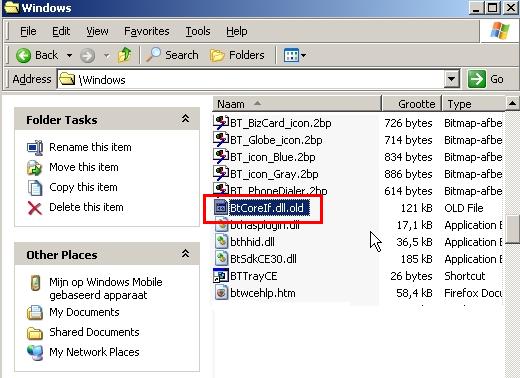
Task: Click the Move this item icon
Action: coord(35,168)
